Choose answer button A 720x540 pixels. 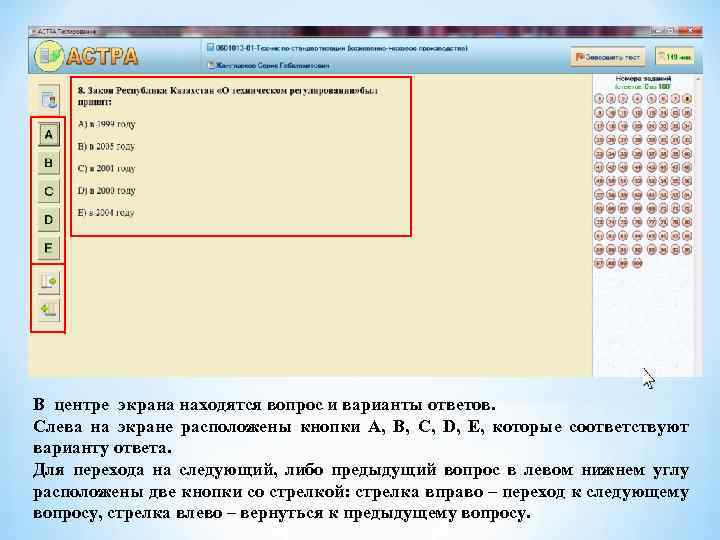pyautogui.click(x=48, y=135)
